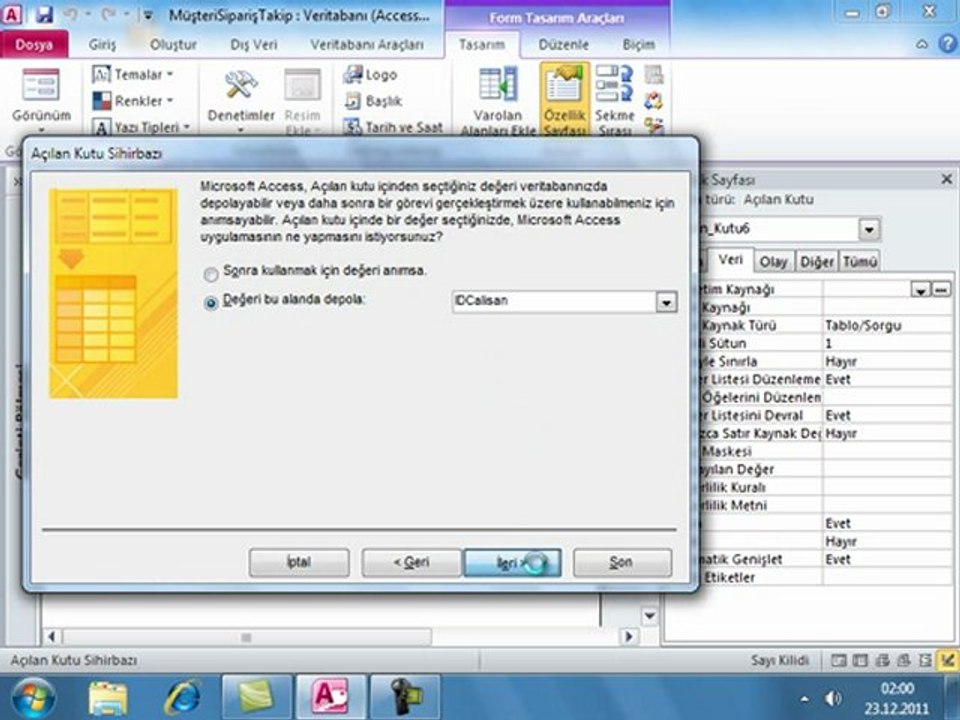960x720 pixels.
Task: Open Windows Explorer from taskbar
Action: (108, 698)
